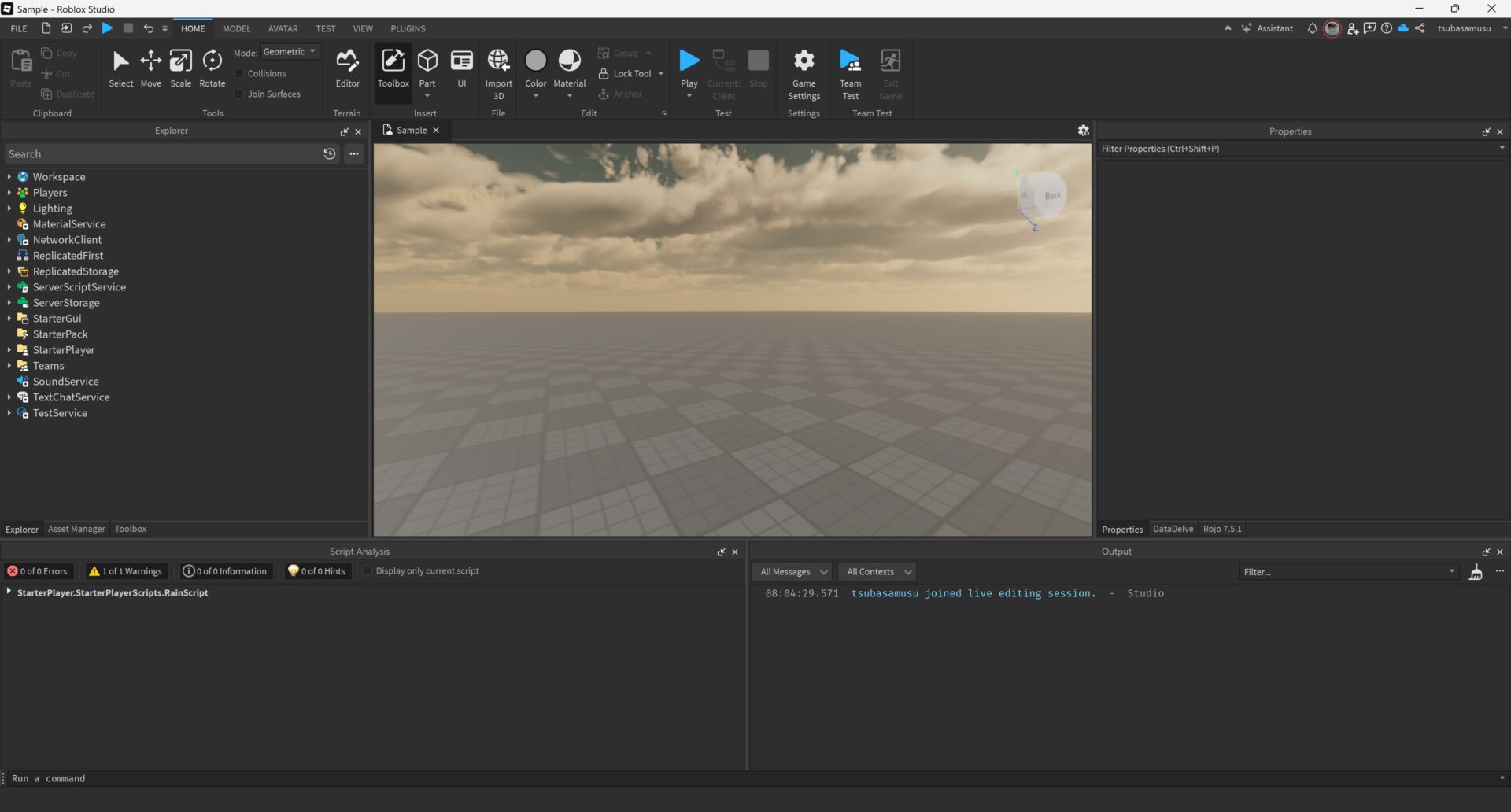Screen dimensions: 1511x812
Task: Switch to PLUGINS ribbon tab
Action: [x=408, y=28]
